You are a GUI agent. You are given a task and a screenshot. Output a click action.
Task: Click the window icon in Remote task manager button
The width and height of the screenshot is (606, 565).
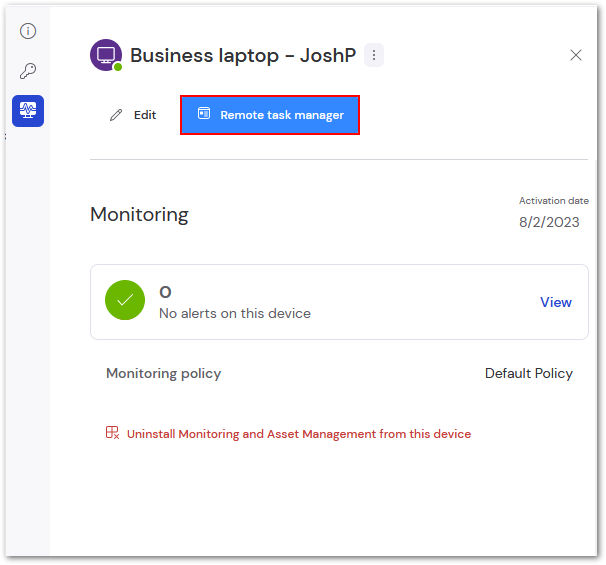pos(204,113)
